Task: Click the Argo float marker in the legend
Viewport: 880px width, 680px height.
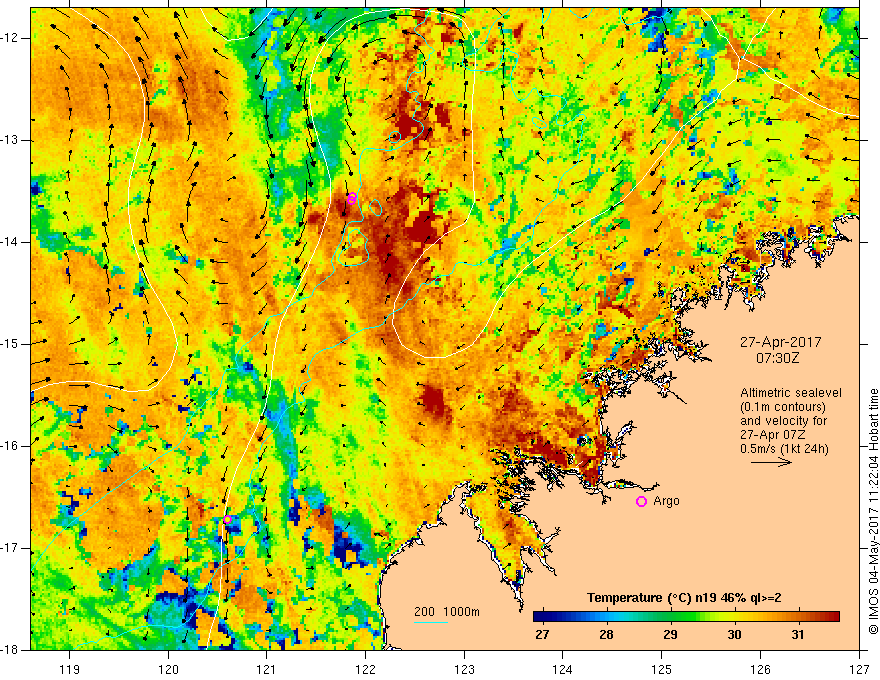Action: click(641, 502)
